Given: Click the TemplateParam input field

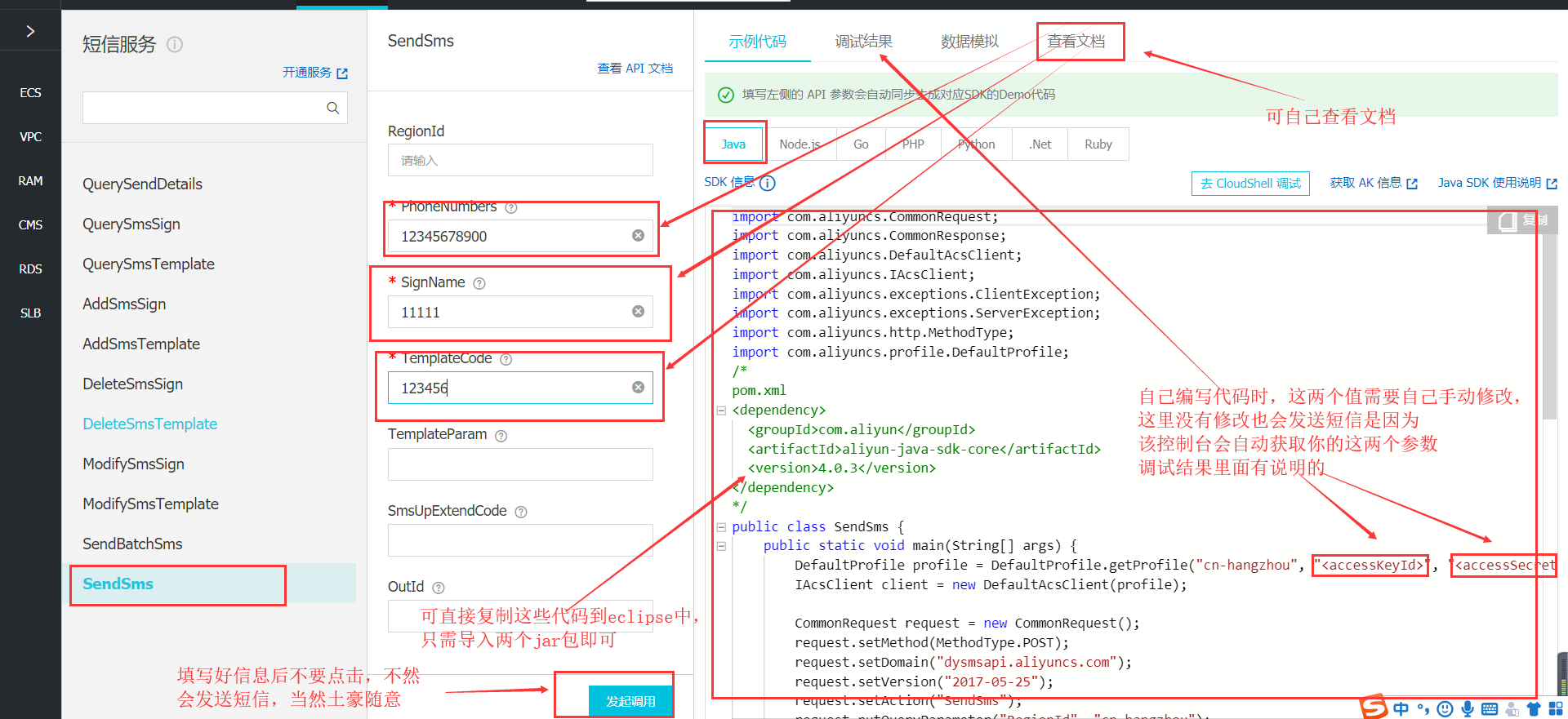Looking at the screenshot, I should point(520,464).
